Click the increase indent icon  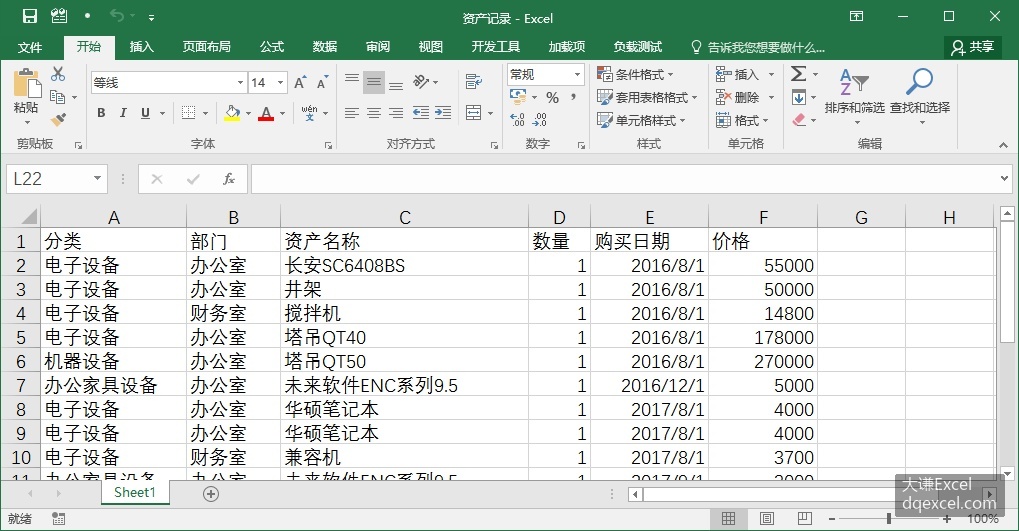(443, 113)
